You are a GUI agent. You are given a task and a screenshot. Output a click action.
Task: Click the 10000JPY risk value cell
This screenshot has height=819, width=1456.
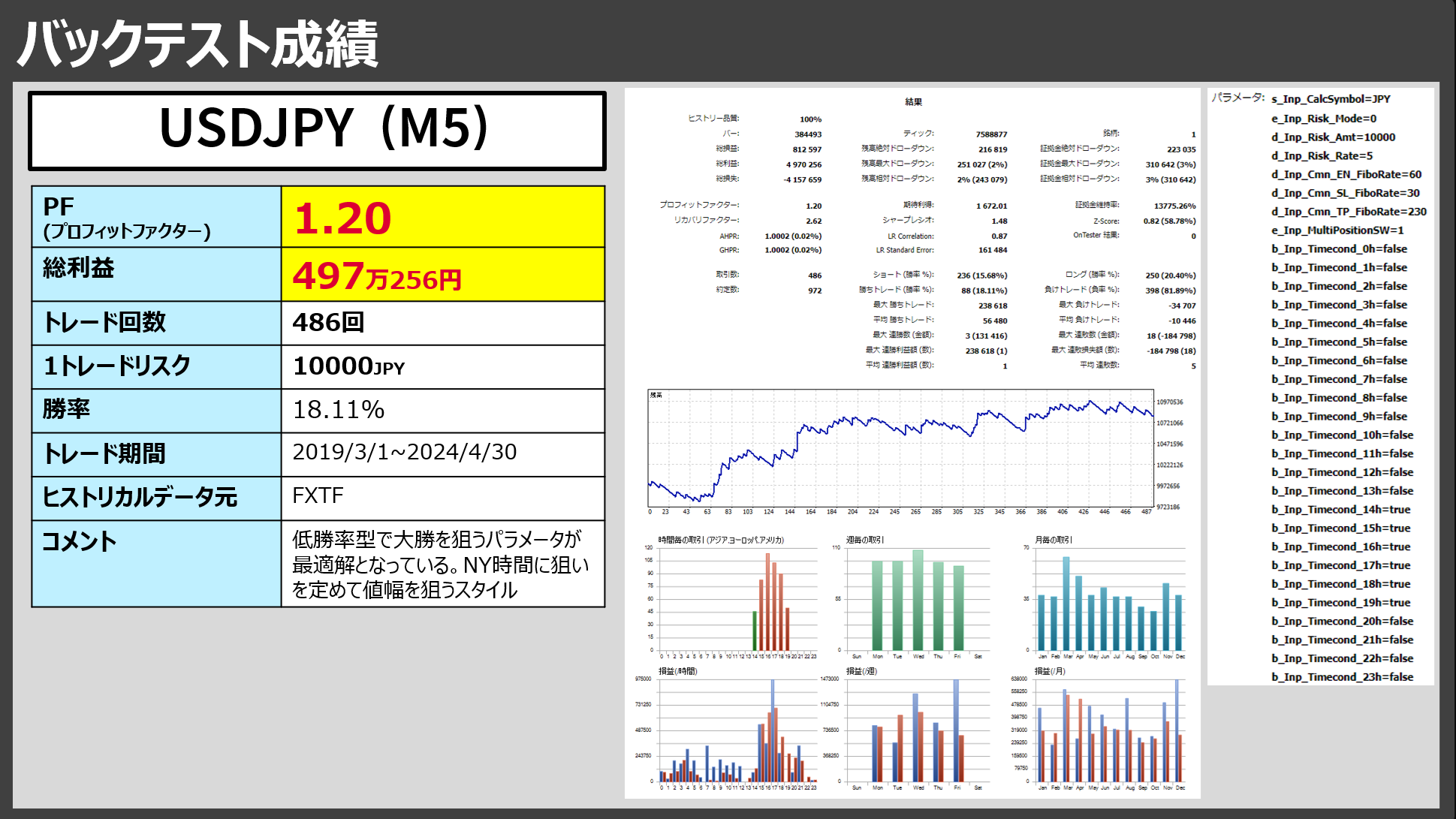coord(442,366)
